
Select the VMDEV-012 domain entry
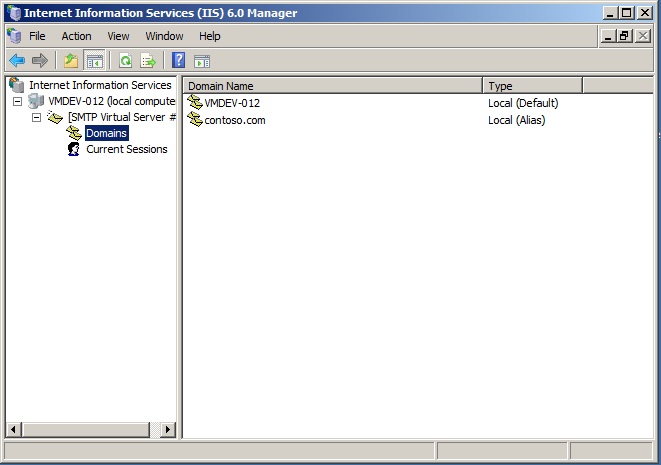pyautogui.click(x=232, y=103)
